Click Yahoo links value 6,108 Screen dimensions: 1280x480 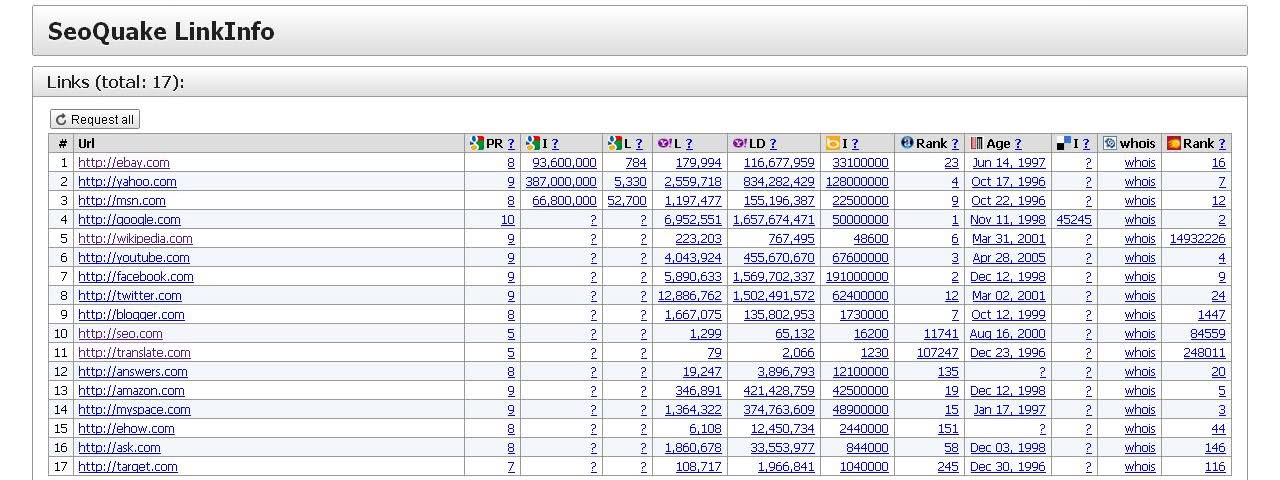tap(705, 429)
